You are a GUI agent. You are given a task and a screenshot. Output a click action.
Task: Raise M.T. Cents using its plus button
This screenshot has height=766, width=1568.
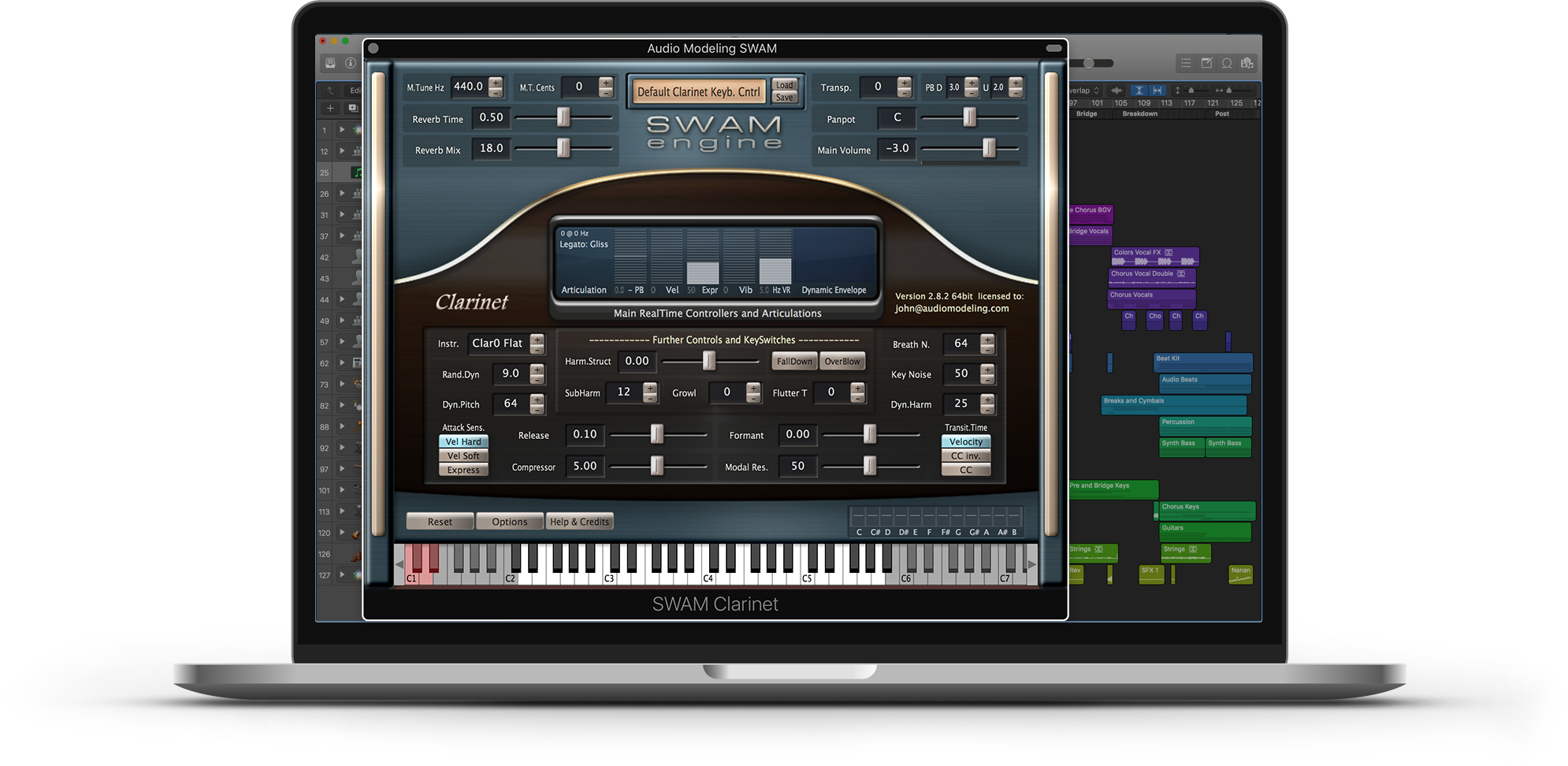[606, 82]
